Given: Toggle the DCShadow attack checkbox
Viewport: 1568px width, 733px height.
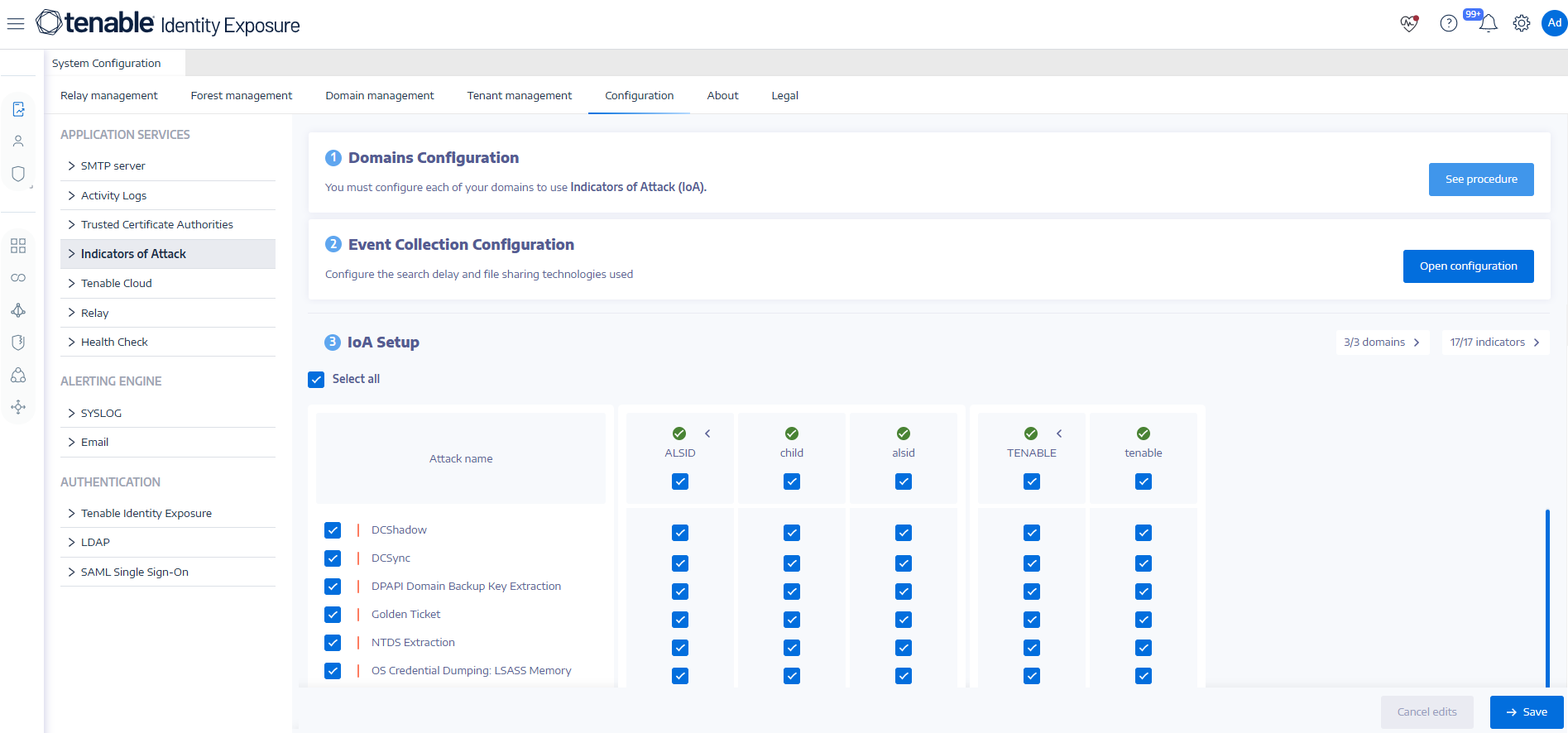Looking at the screenshot, I should 333,530.
